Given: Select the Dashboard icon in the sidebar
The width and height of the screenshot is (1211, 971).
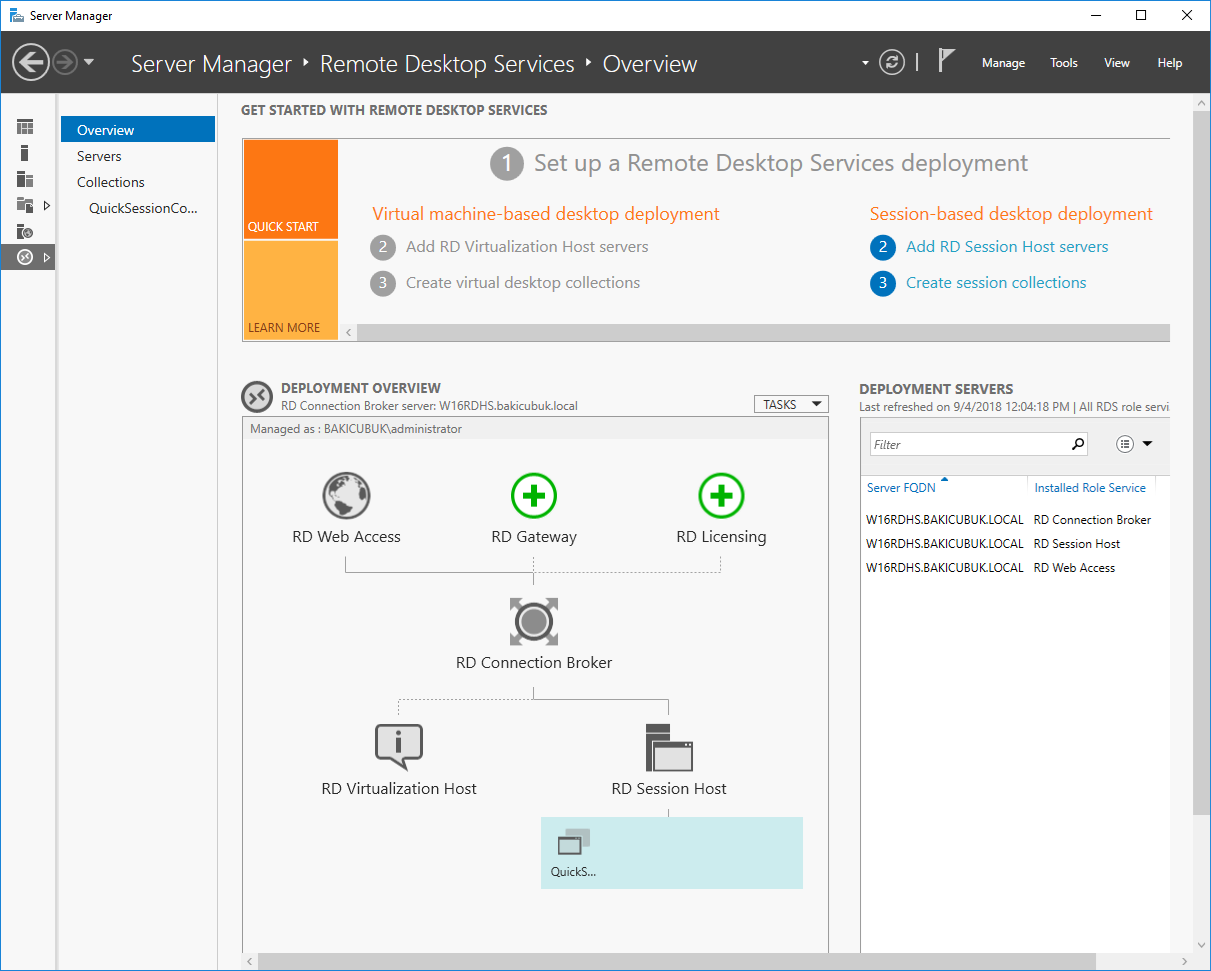Looking at the screenshot, I should [25, 127].
